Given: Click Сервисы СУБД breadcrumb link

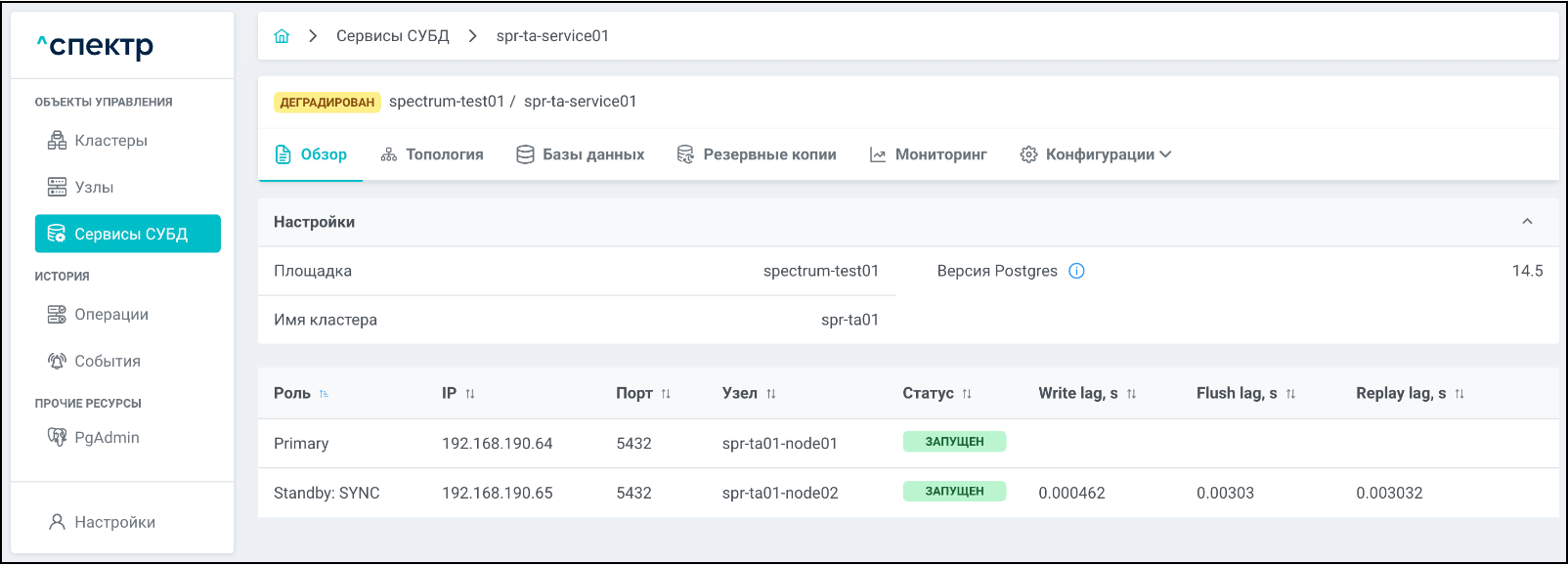Looking at the screenshot, I should [x=392, y=36].
